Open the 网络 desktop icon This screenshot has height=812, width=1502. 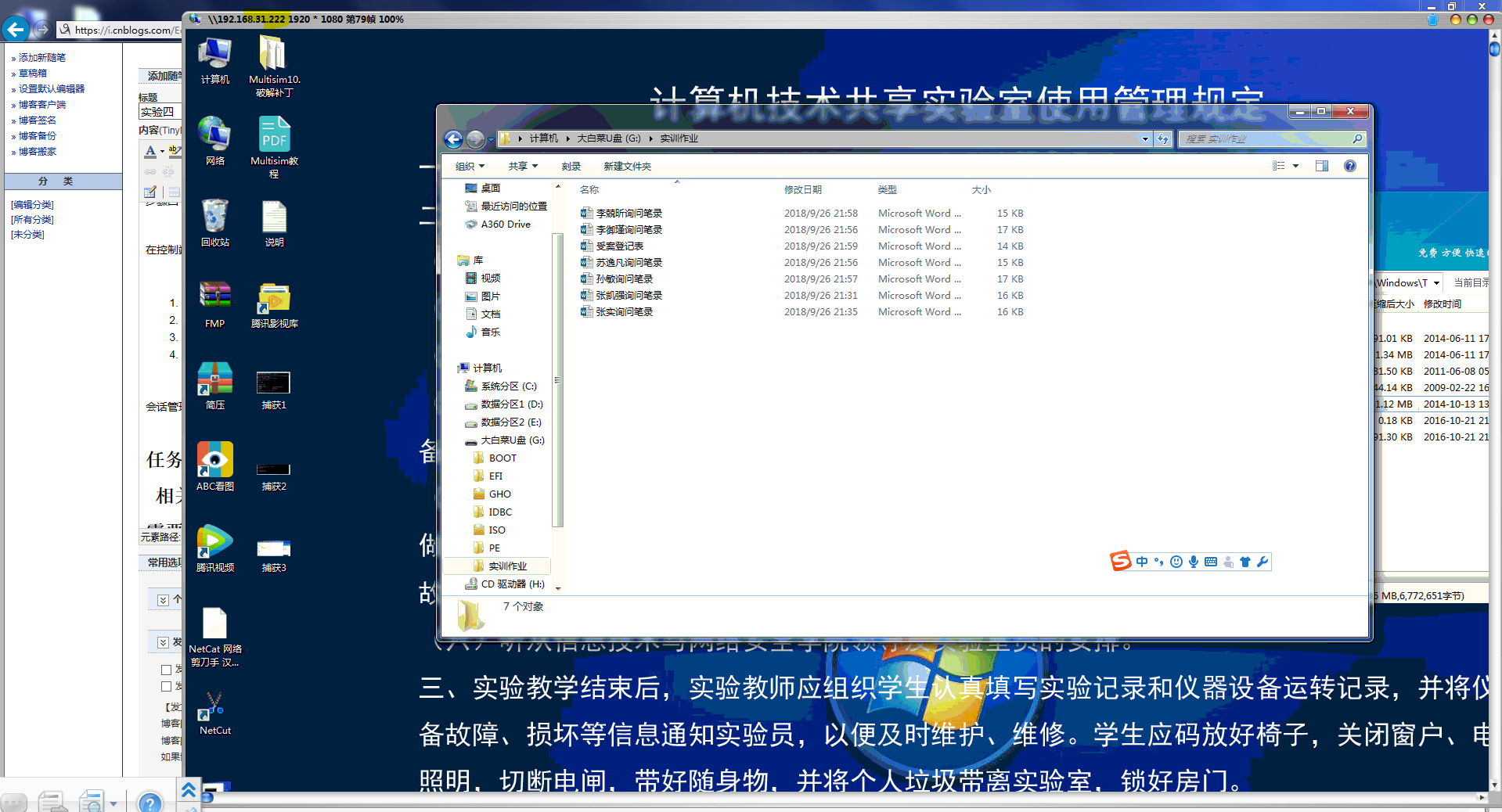click(214, 141)
